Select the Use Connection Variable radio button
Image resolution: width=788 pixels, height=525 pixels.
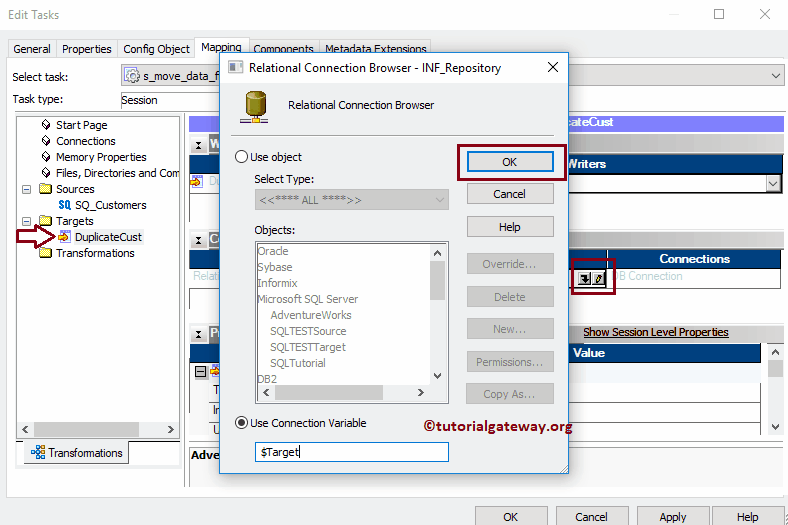point(241,423)
